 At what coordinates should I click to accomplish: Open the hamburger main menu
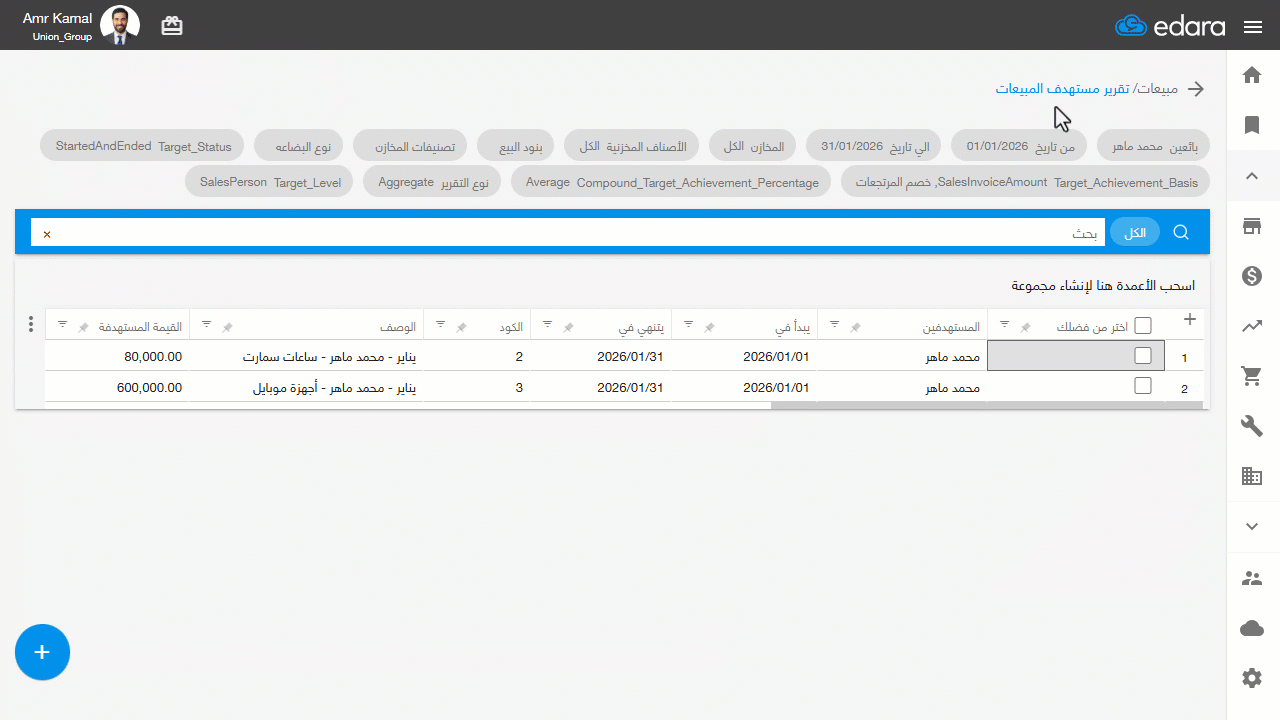tap(1253, 27)
